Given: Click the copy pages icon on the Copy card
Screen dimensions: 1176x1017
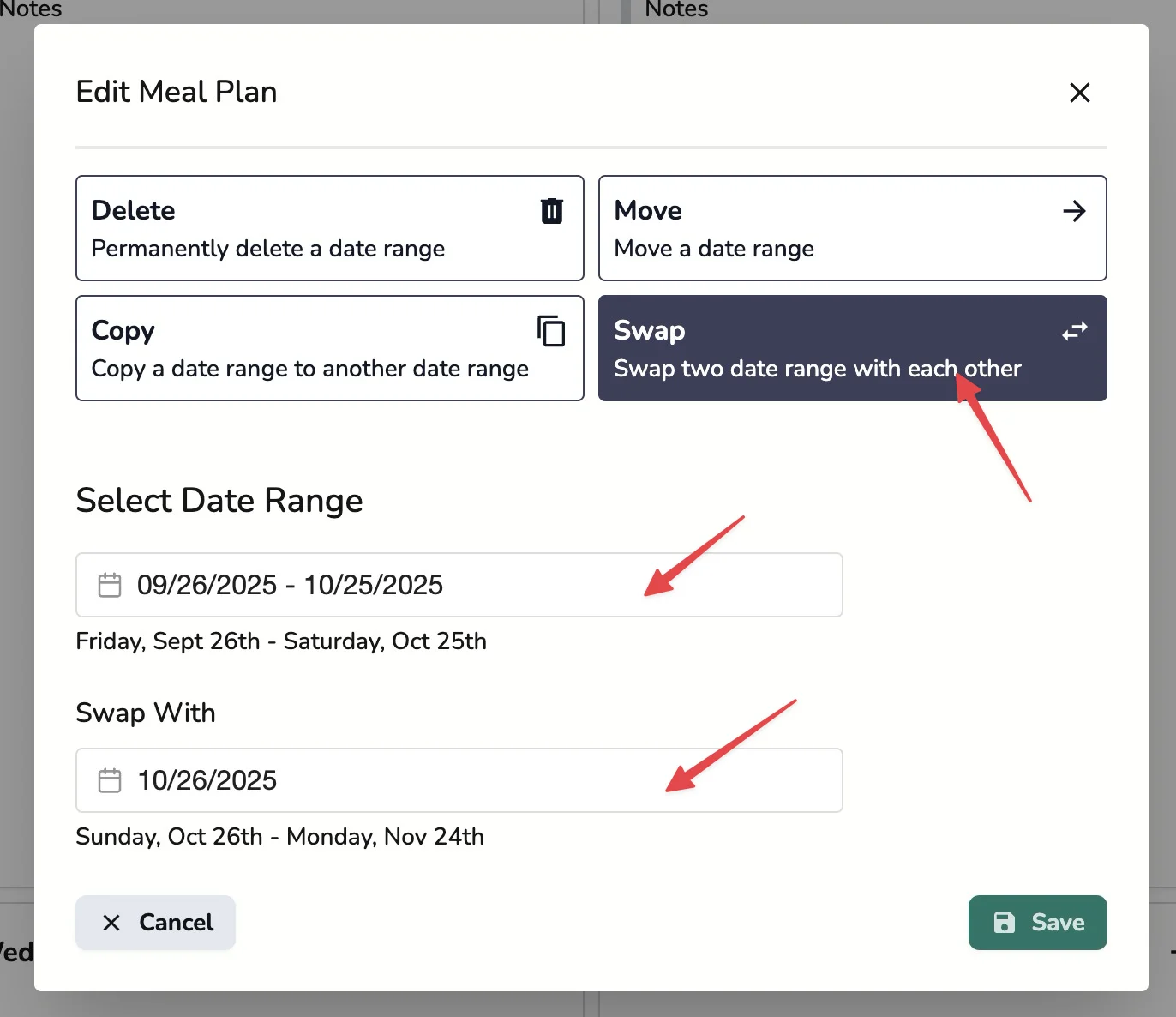Looking at the screenshot, I should coord(551,332).
